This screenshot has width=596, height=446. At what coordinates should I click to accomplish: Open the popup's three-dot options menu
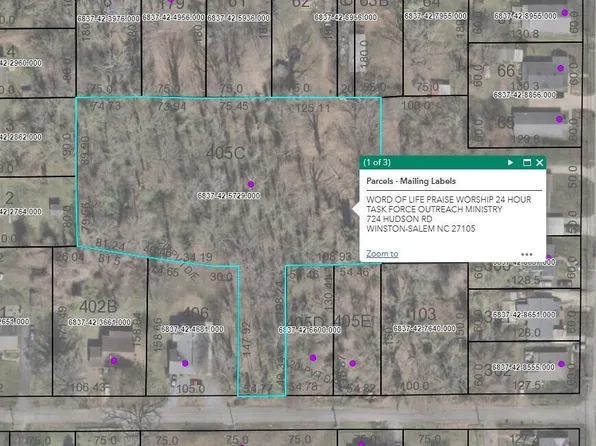527,254
